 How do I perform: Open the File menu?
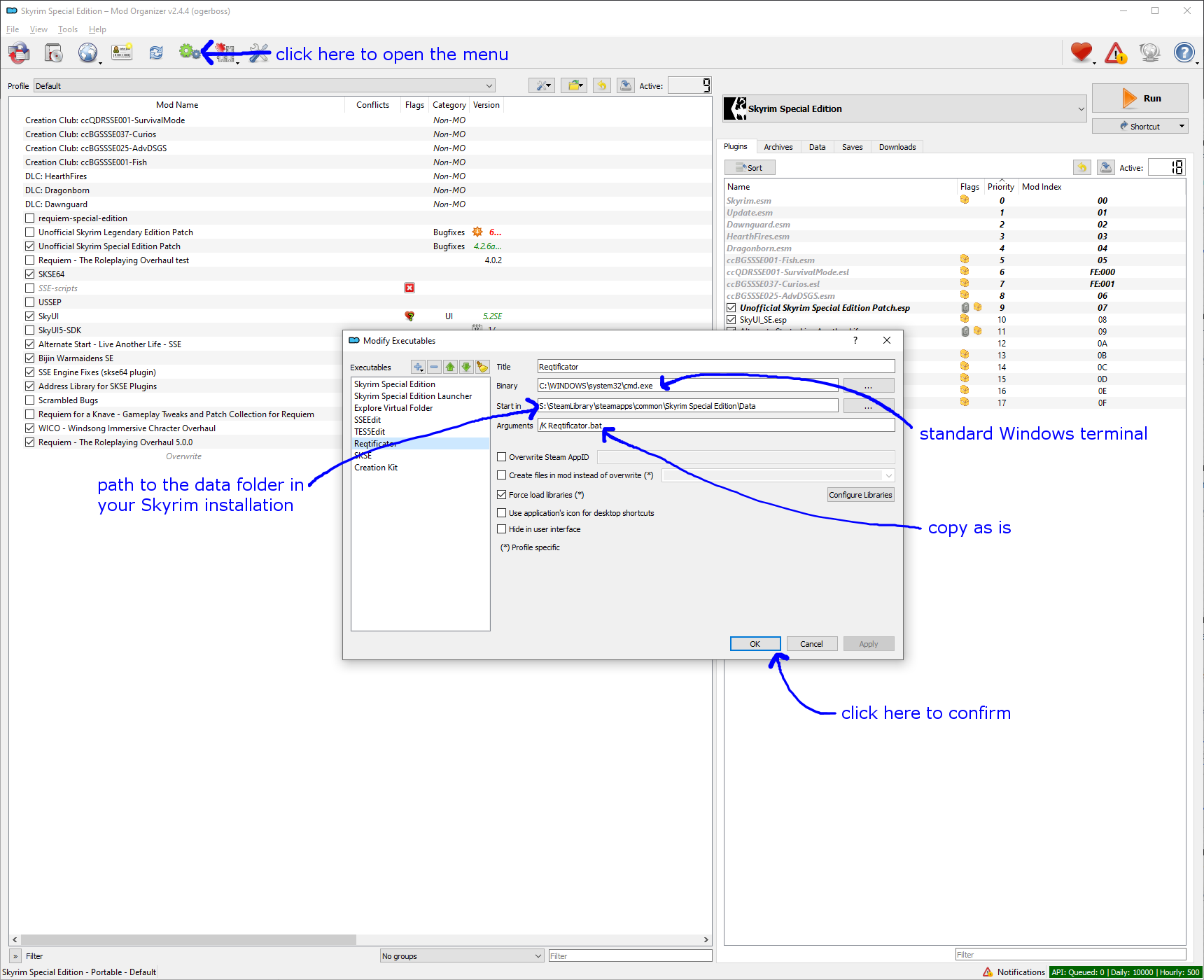click(x=13, y=29)
